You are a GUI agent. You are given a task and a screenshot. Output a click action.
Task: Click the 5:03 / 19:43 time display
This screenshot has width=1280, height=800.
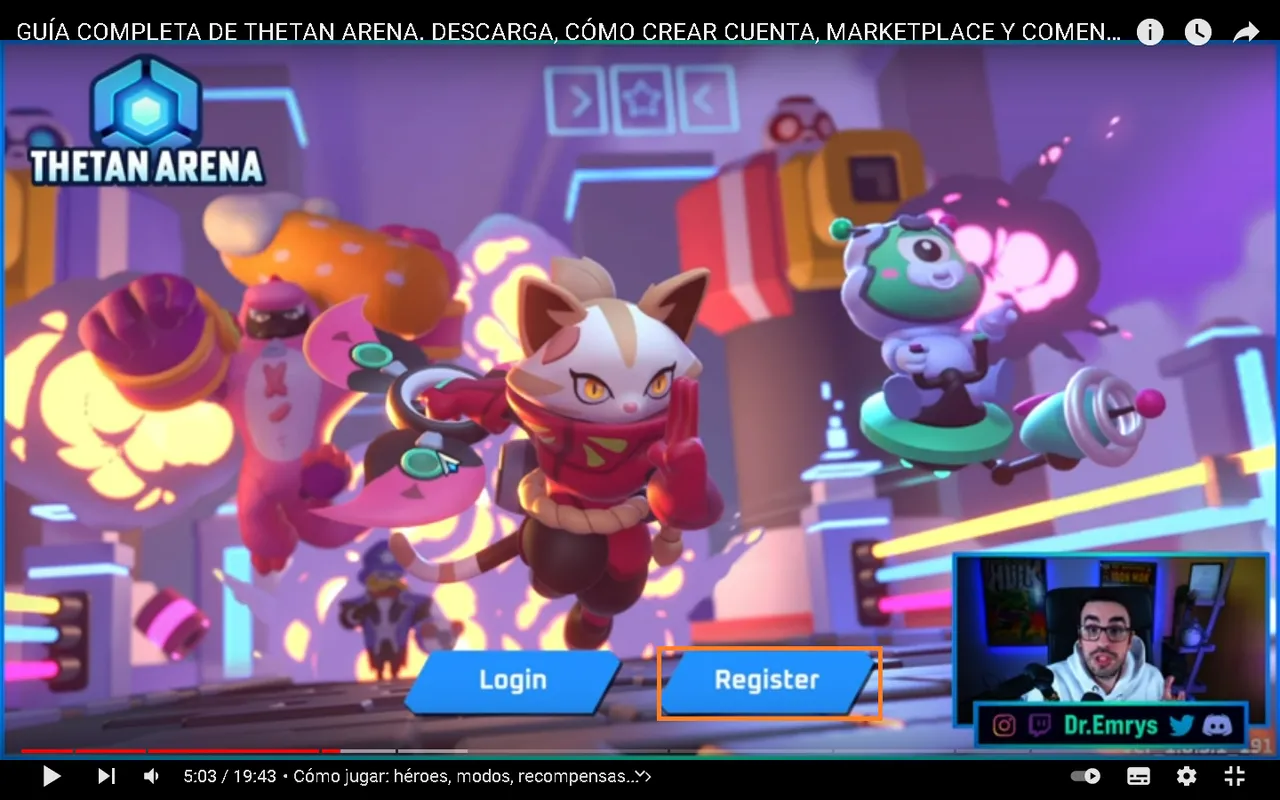click(230, 776)
